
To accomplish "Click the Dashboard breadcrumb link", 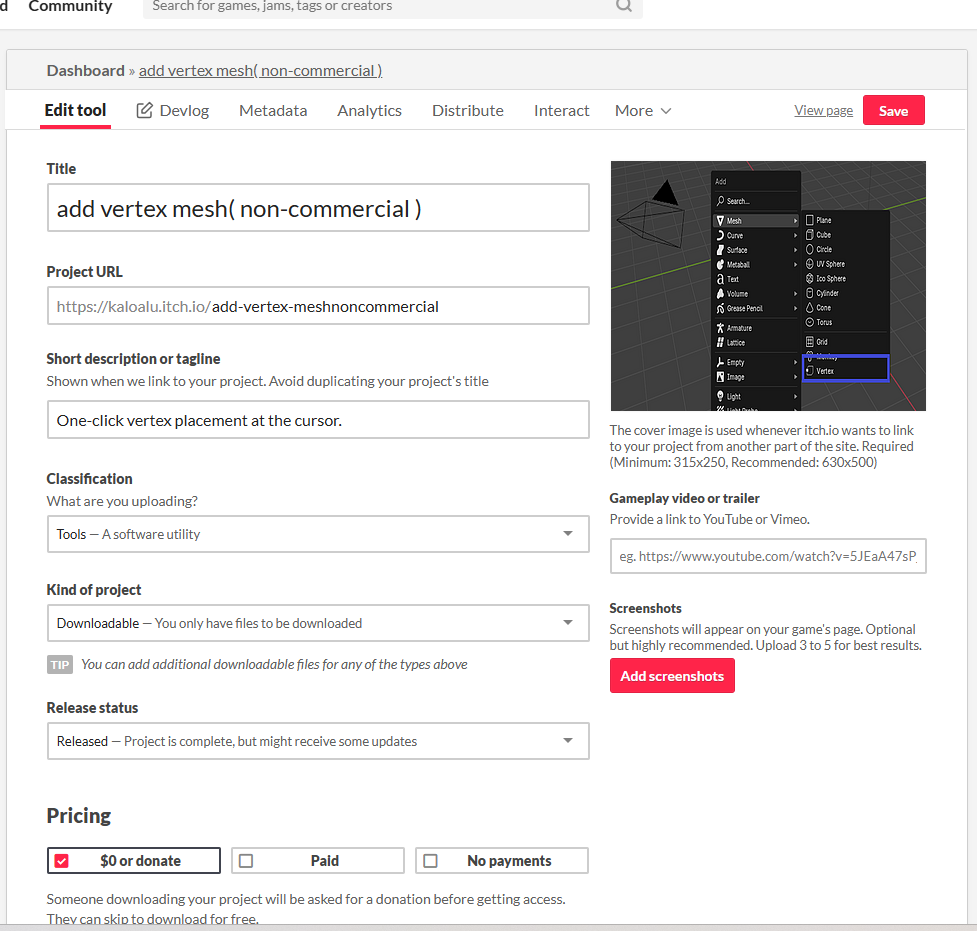I will tap(85, 70).
